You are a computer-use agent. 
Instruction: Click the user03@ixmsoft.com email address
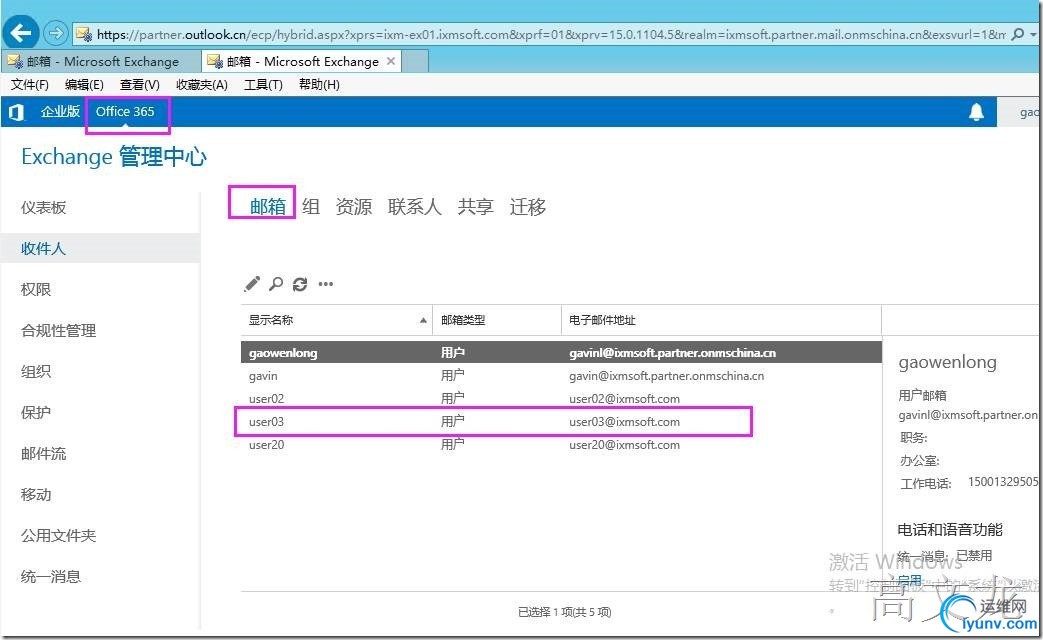[625, 422]
